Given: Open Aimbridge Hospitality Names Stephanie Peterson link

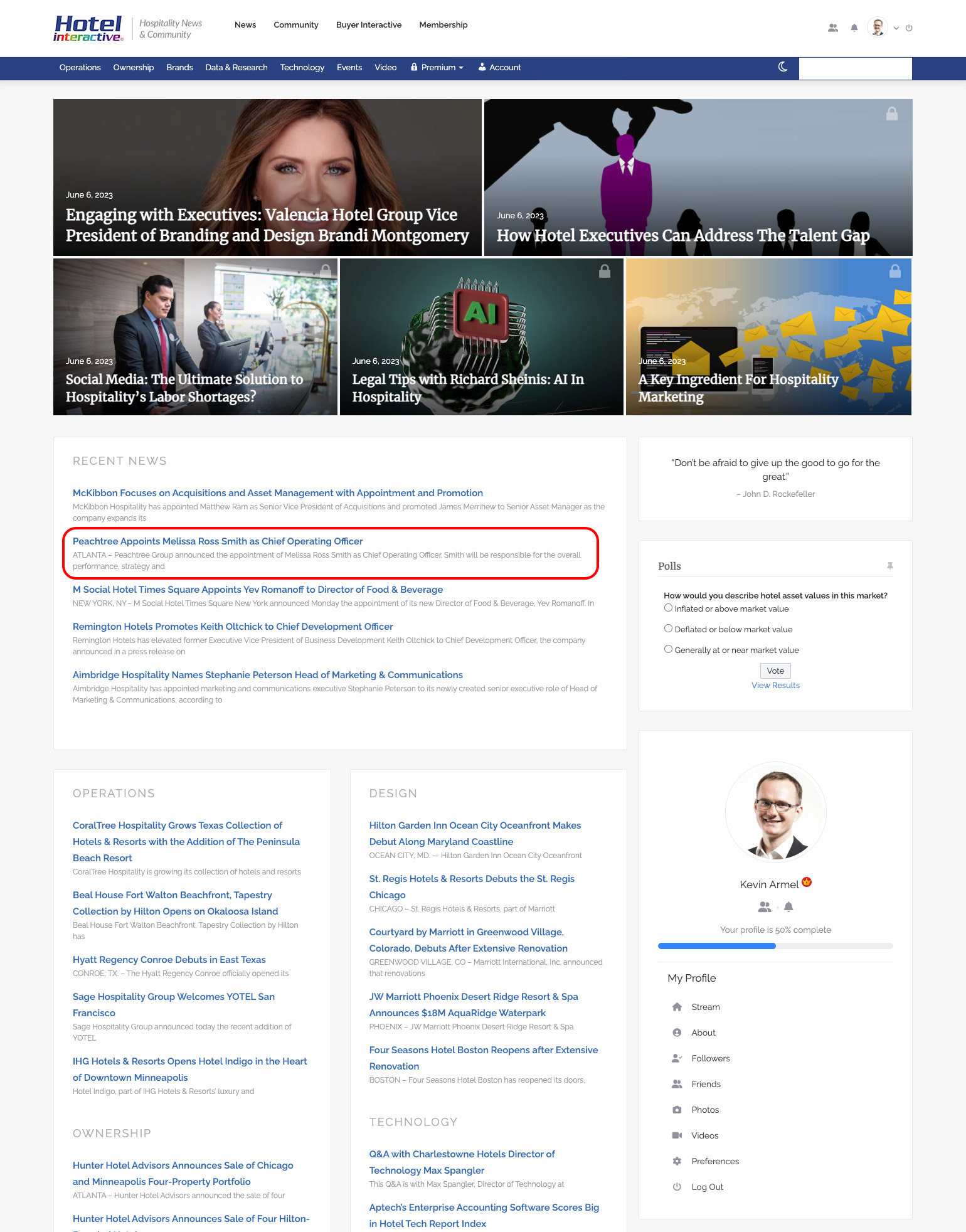Looking at the screenshot, I should [x=268, y=675].
